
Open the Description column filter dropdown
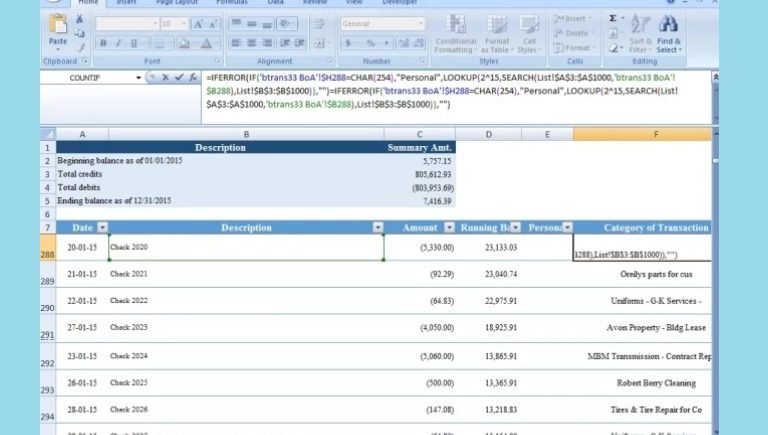pos(377,228)
